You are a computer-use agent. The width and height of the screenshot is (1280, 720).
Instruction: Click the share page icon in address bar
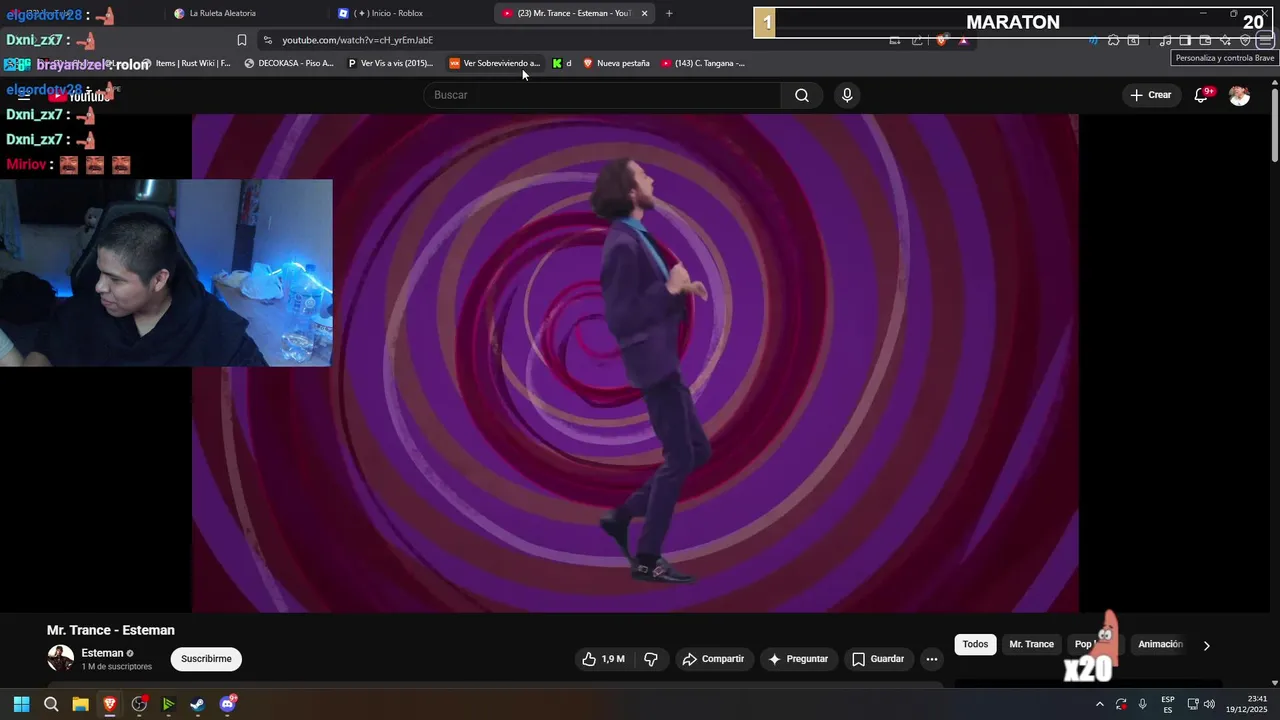(x=917, y=40)
